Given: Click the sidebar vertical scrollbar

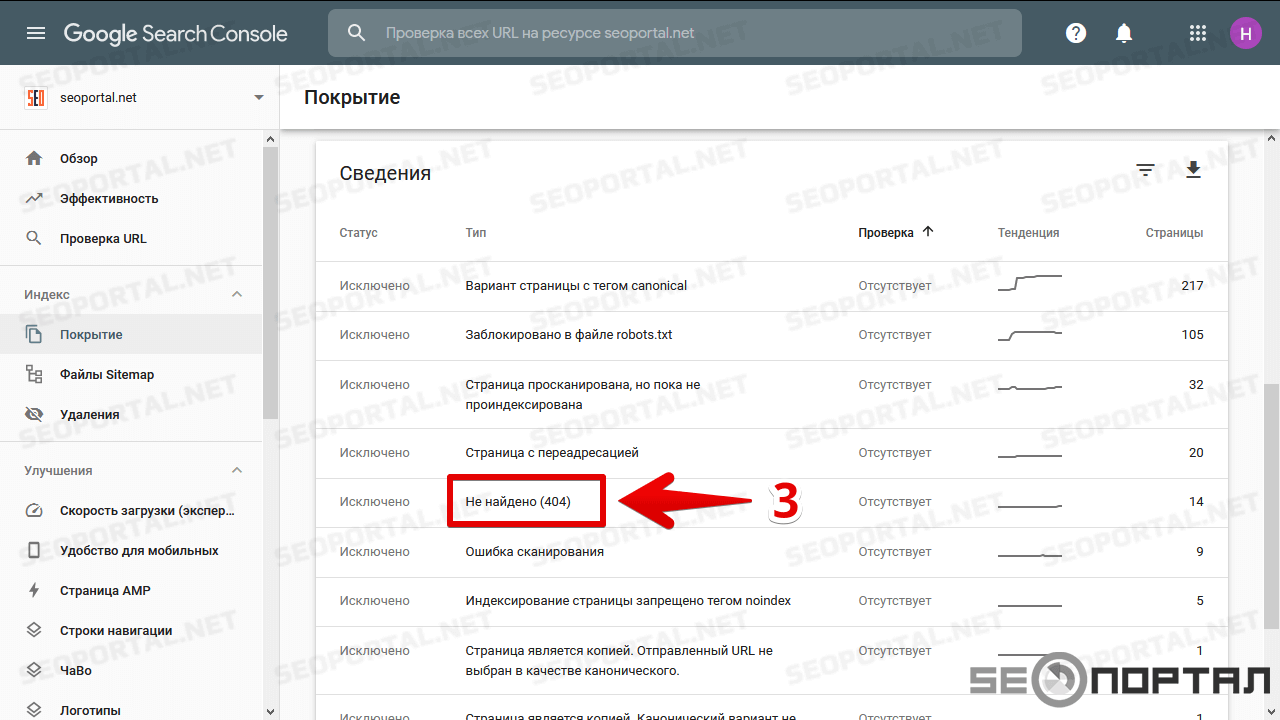Looking at the screenshot, I should pyautogui.click(x=270, y=280).
